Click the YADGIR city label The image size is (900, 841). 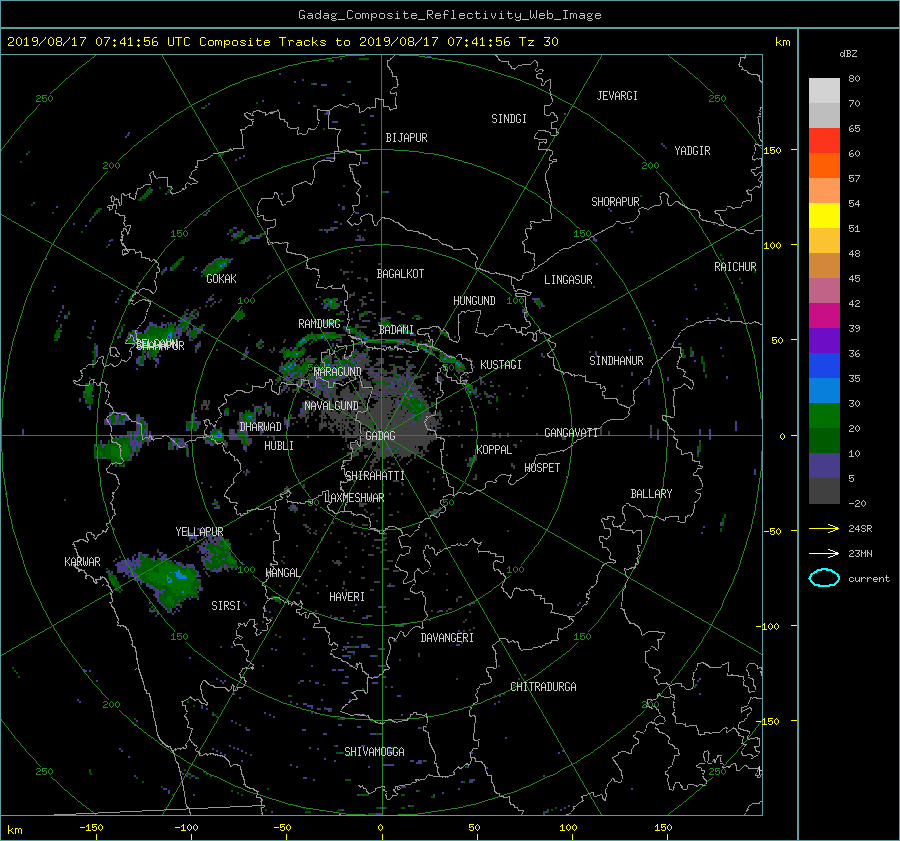(x=692, y=151)
